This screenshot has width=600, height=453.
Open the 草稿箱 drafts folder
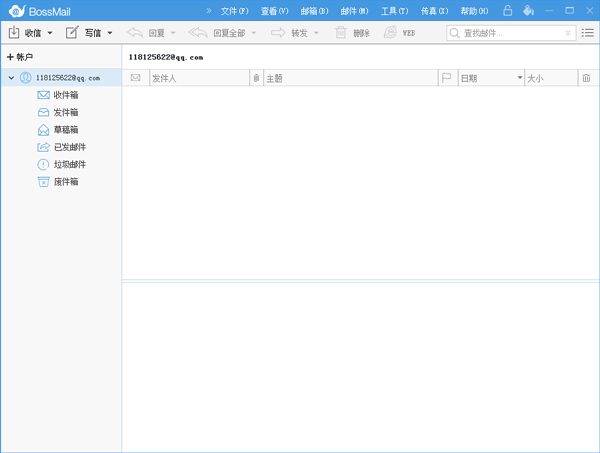tap(65, 130)
